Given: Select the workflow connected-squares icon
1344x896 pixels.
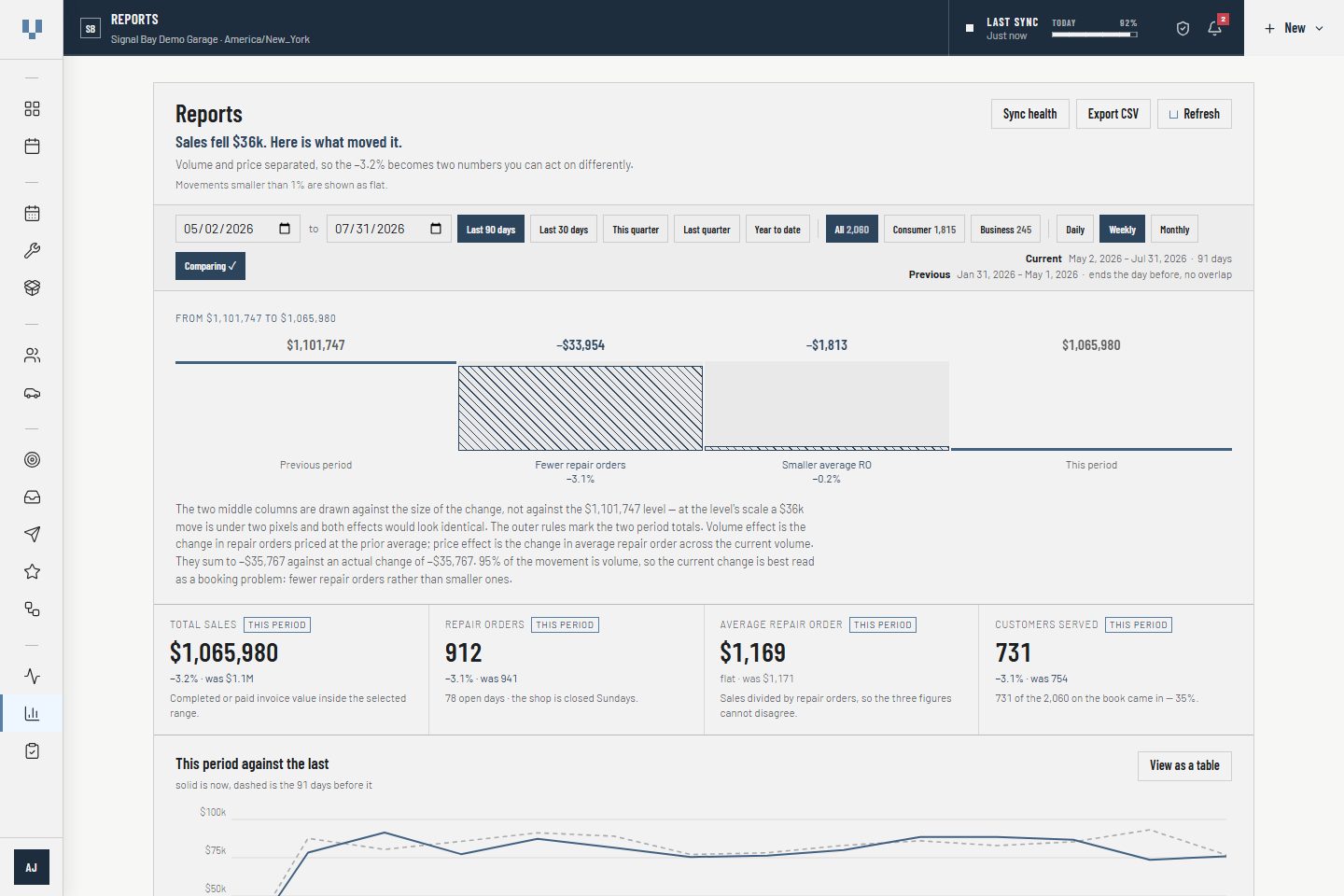Looking at the screenshot, I should click(32, 609).
